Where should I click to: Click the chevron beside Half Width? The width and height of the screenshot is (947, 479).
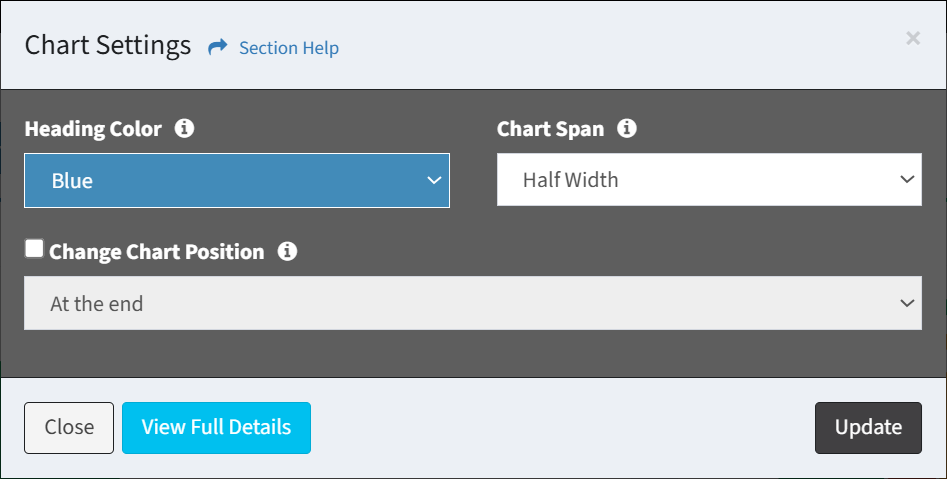click(x=907, y=179)
